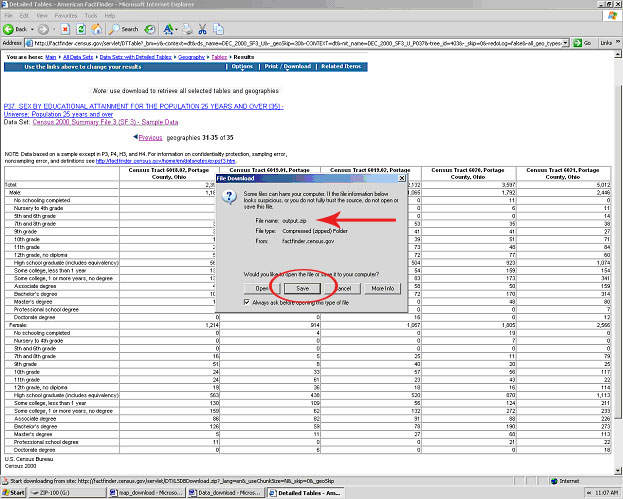Click Open in File Download dialog
The image size is (623, 499).
pyautogui.click(x=262, y=288)
